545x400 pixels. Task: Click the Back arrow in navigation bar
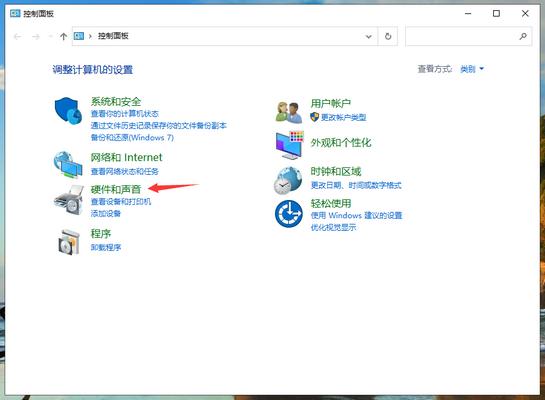(17, 36)
